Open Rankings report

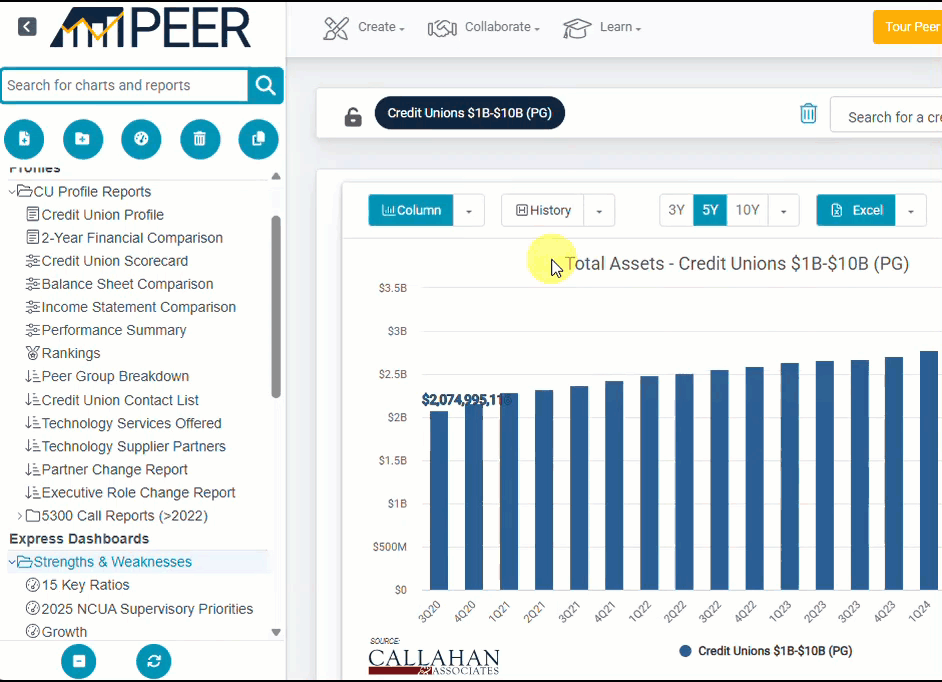click(63, 353)
